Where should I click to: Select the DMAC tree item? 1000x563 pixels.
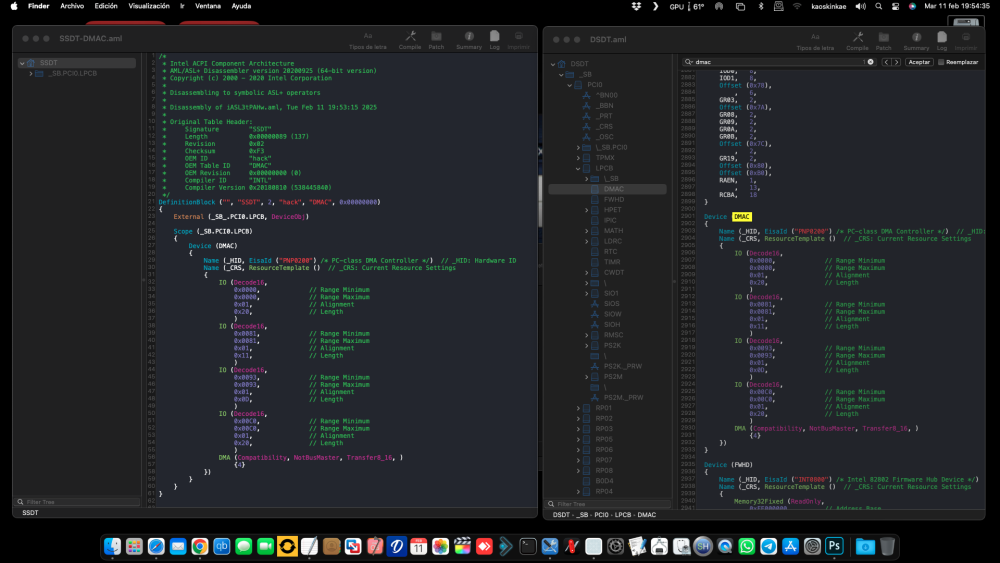pos(608,189)
